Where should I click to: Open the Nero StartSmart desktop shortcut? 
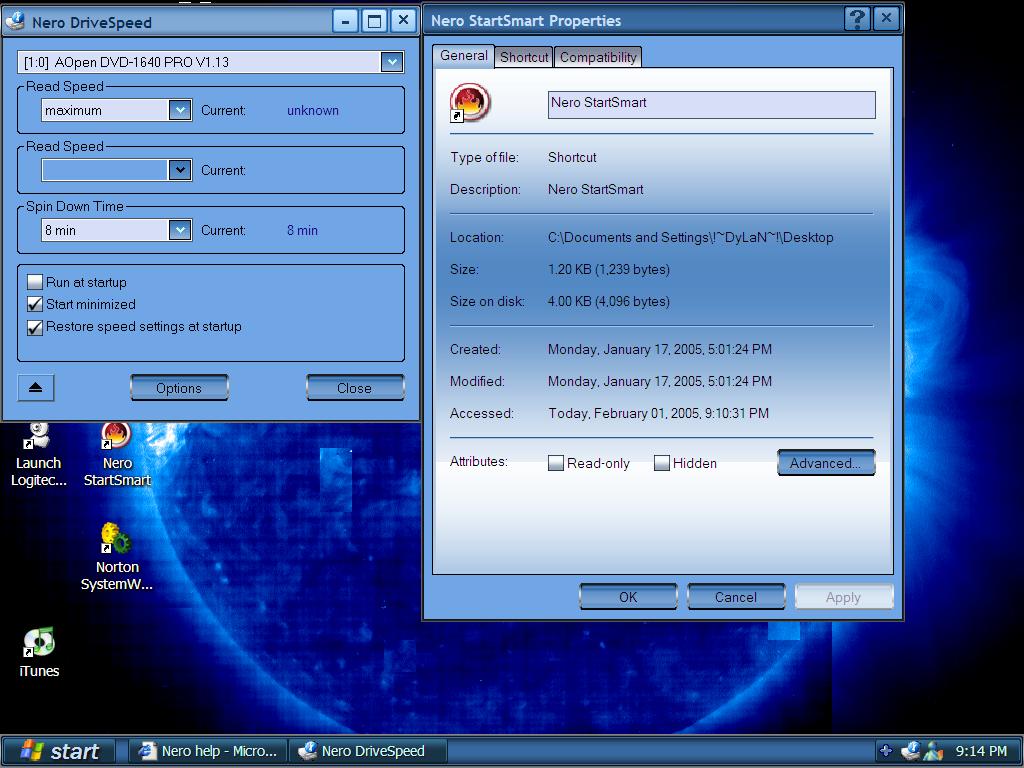click(x=117, y=438)
